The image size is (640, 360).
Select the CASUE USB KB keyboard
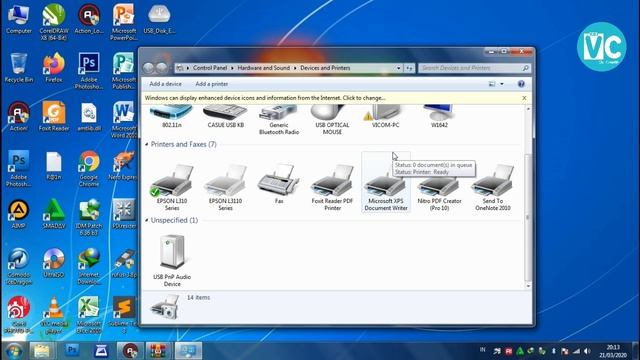pos(225,117)
